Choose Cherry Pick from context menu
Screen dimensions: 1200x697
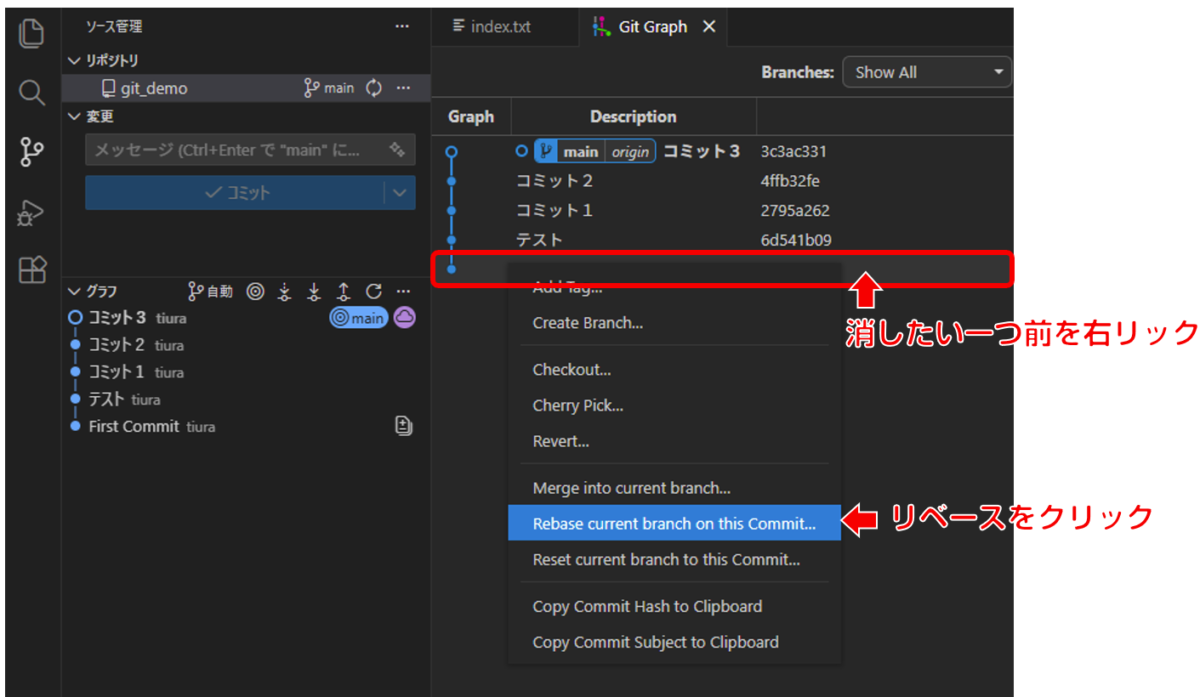click(x=578, y=405)
